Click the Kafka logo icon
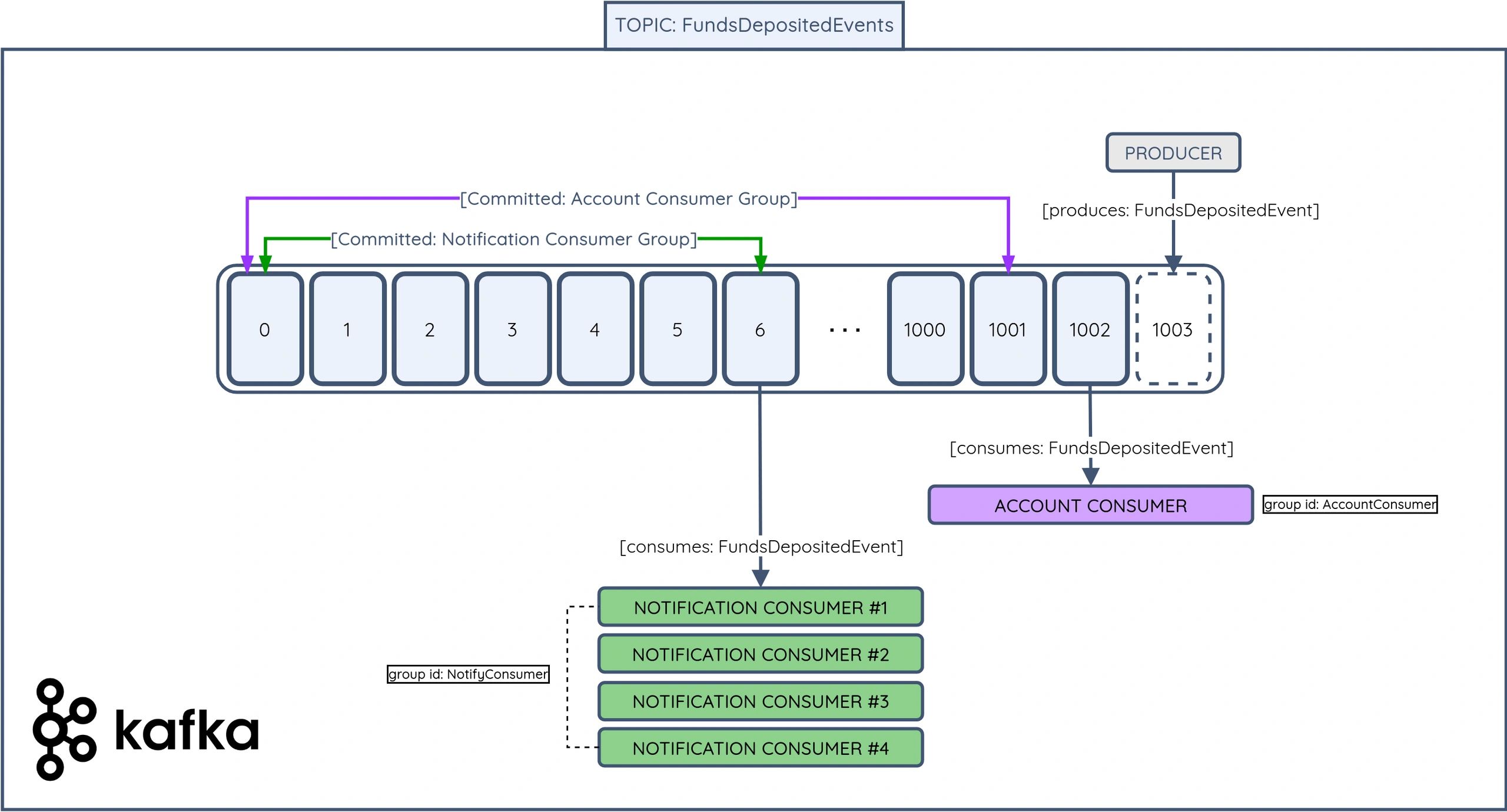This screenshot has height=812, width=1507. coord(64,730)
